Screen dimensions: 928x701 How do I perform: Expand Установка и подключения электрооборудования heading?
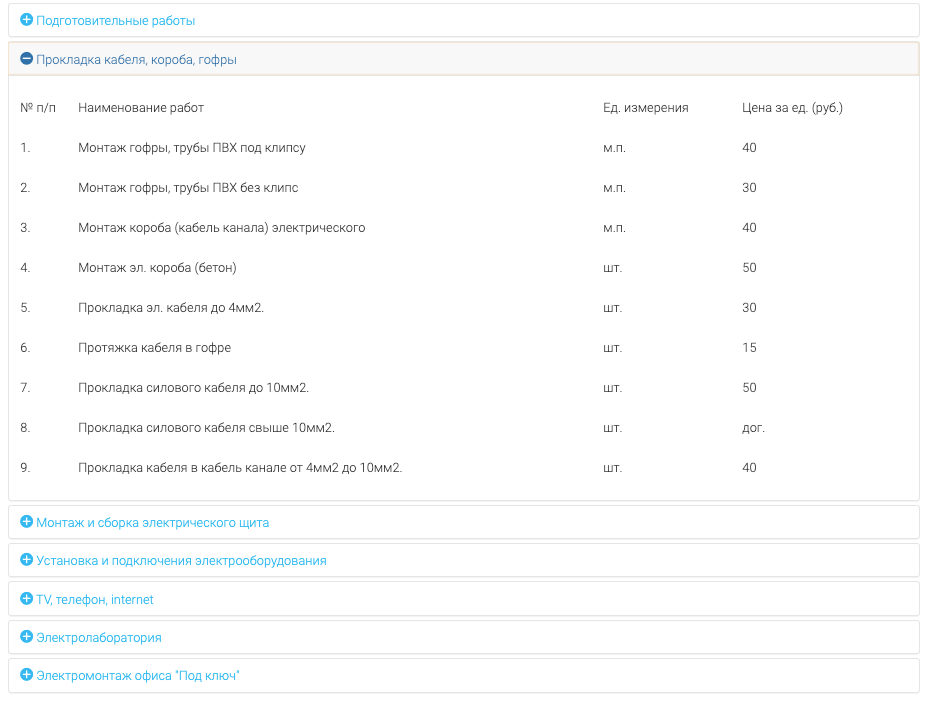pos(181,561)
